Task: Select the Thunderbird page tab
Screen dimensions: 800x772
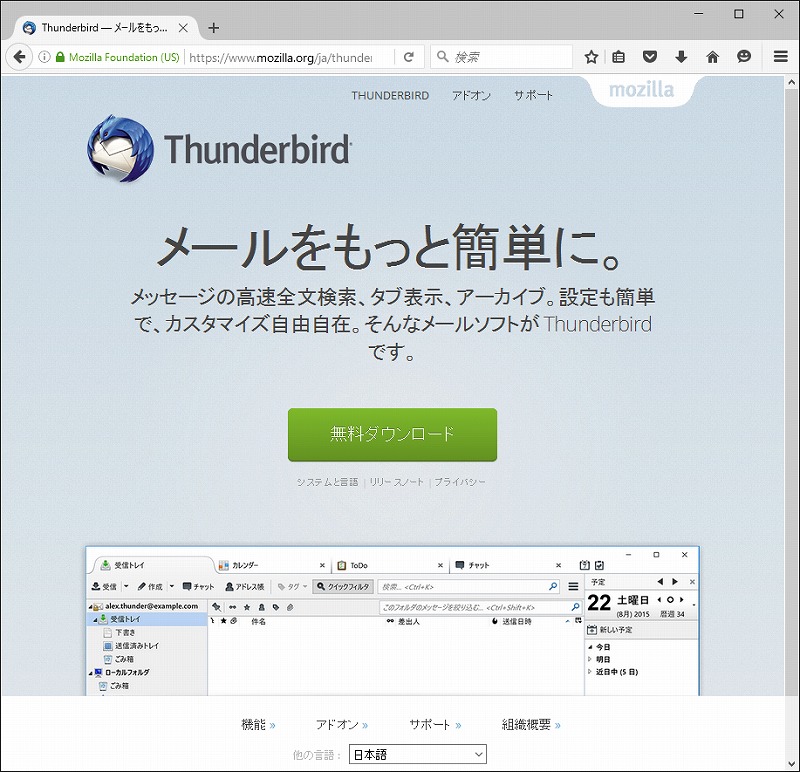Action: [x=106, y=28]
